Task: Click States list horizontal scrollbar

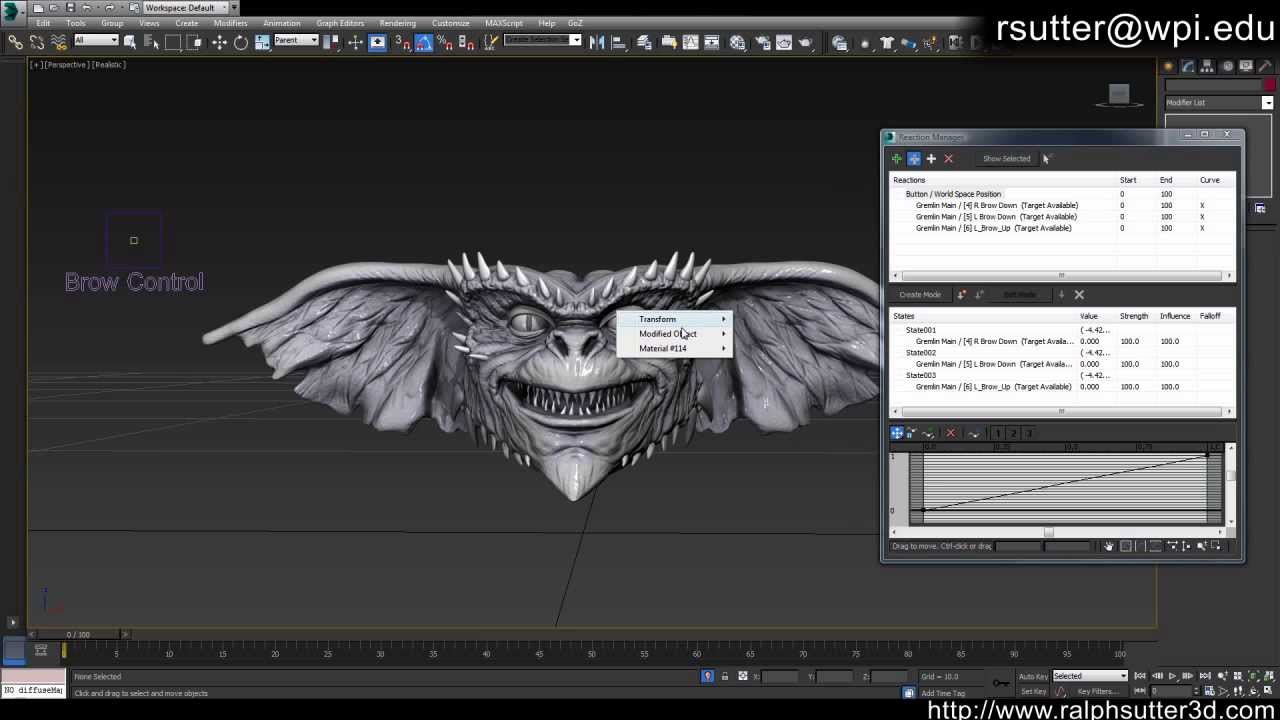Action: (1062, 411)
